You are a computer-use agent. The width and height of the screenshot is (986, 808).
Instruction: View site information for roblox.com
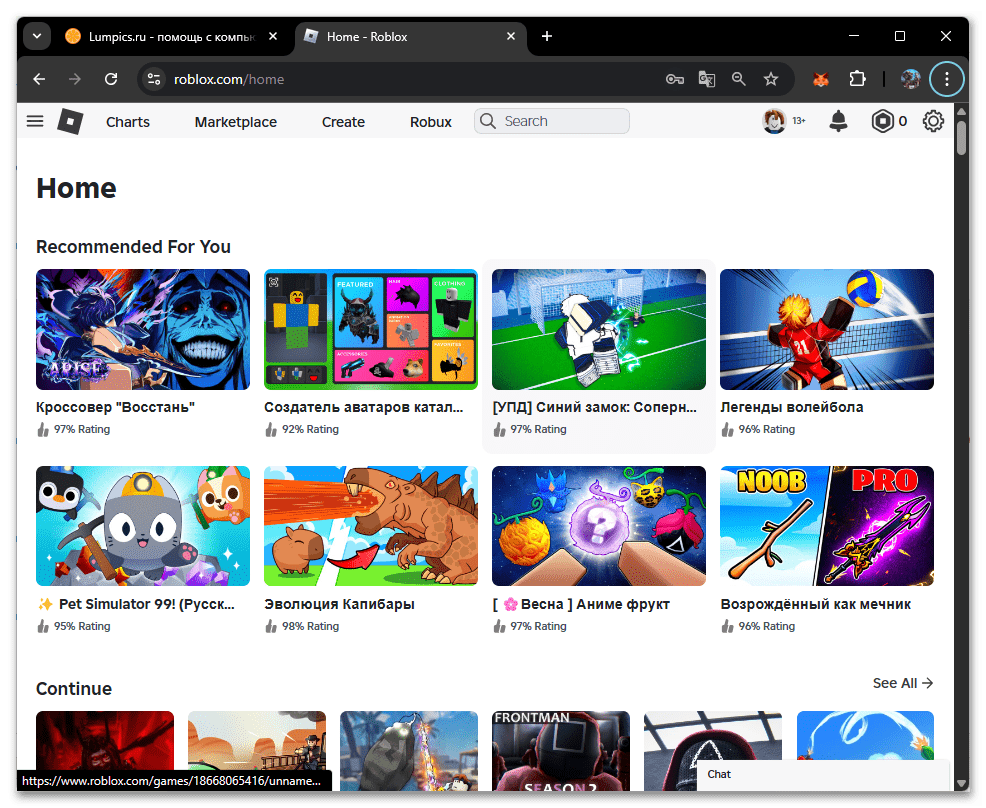[153, 79]
